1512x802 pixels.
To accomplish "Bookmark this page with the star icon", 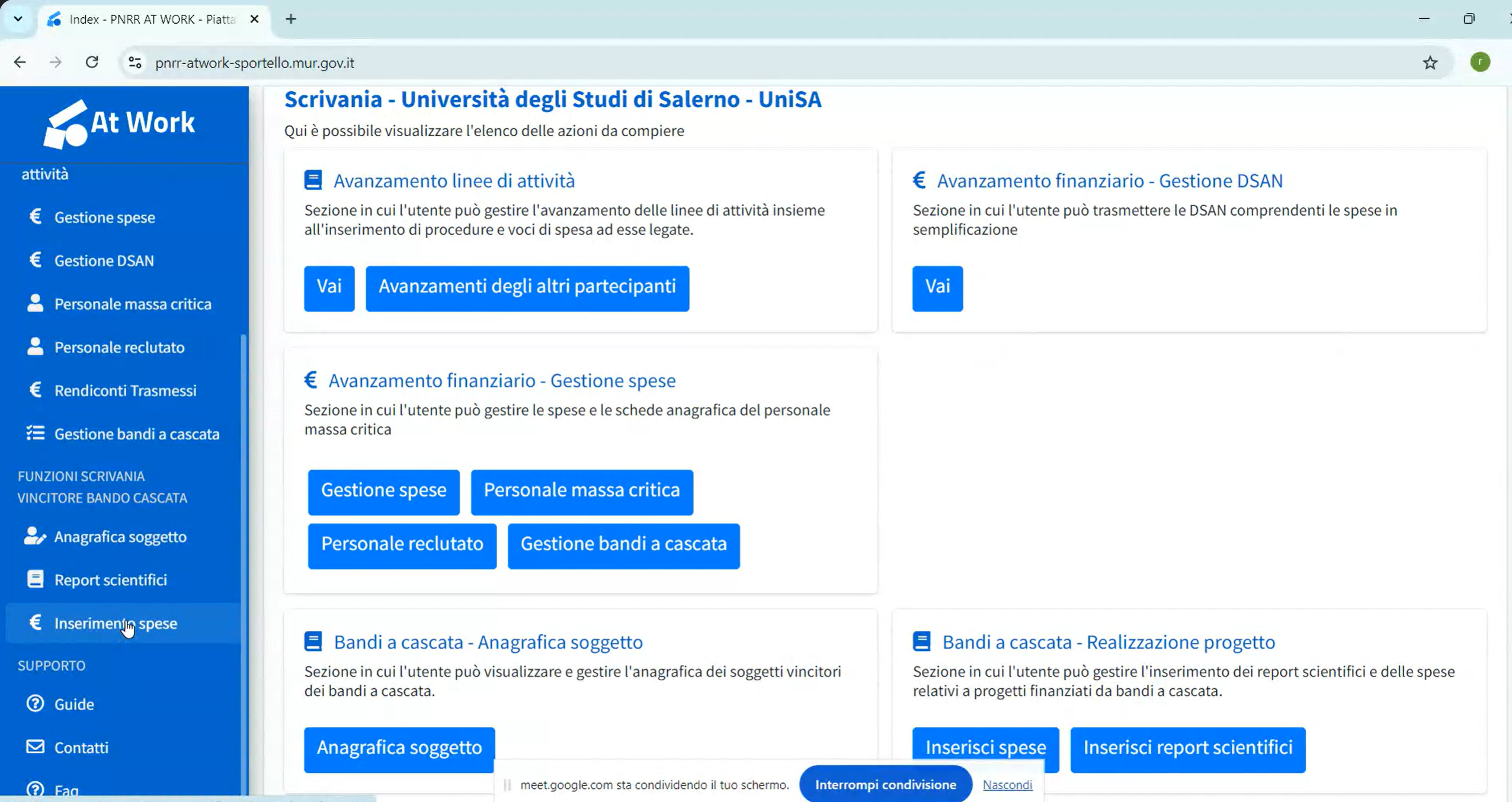I will 1430,63.
